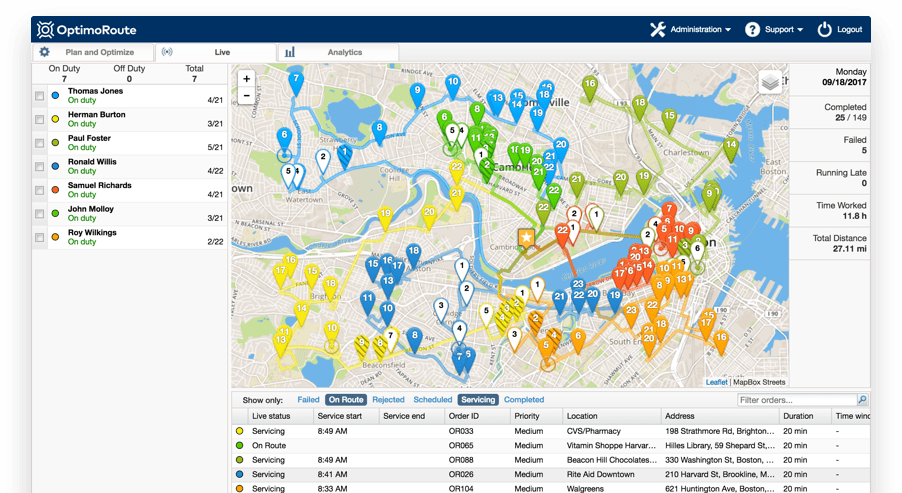Switch to Plan and Optimize tab
The width and height of the screenshot is (902, 493).
(93, 52)
